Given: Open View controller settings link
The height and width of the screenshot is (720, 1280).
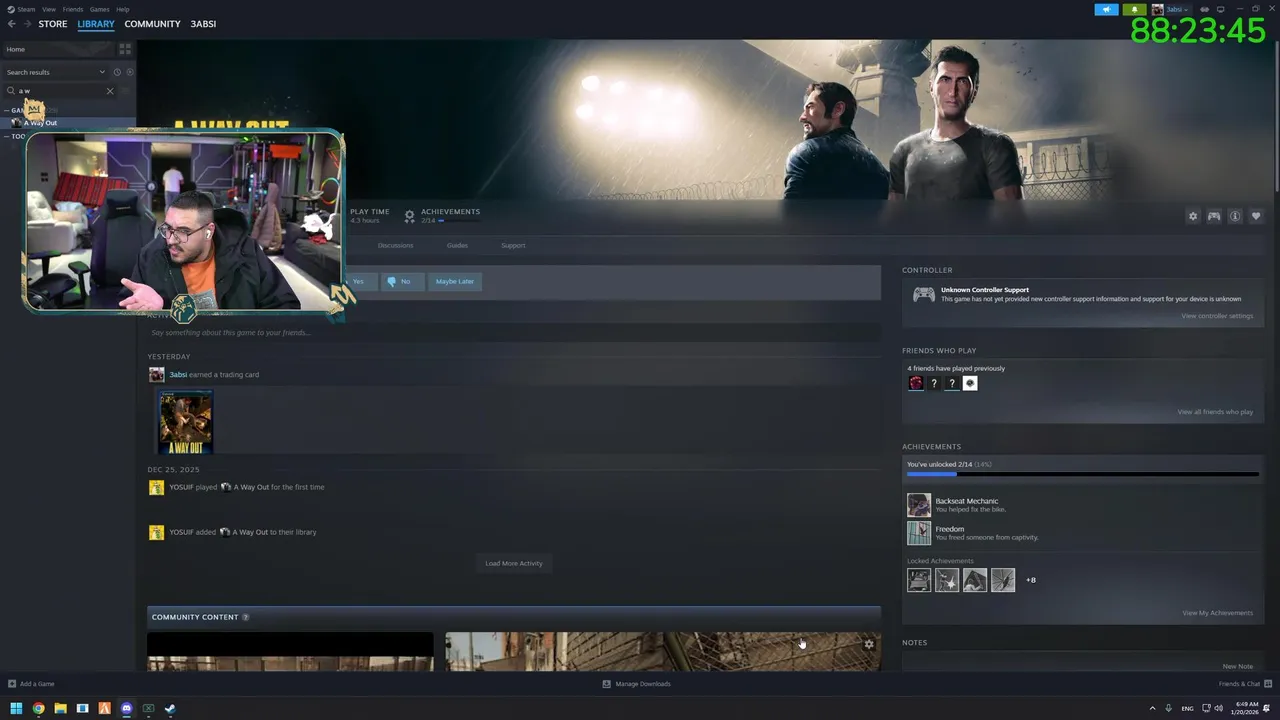Looking at the screenshot, I should (x=1217, y=316).
